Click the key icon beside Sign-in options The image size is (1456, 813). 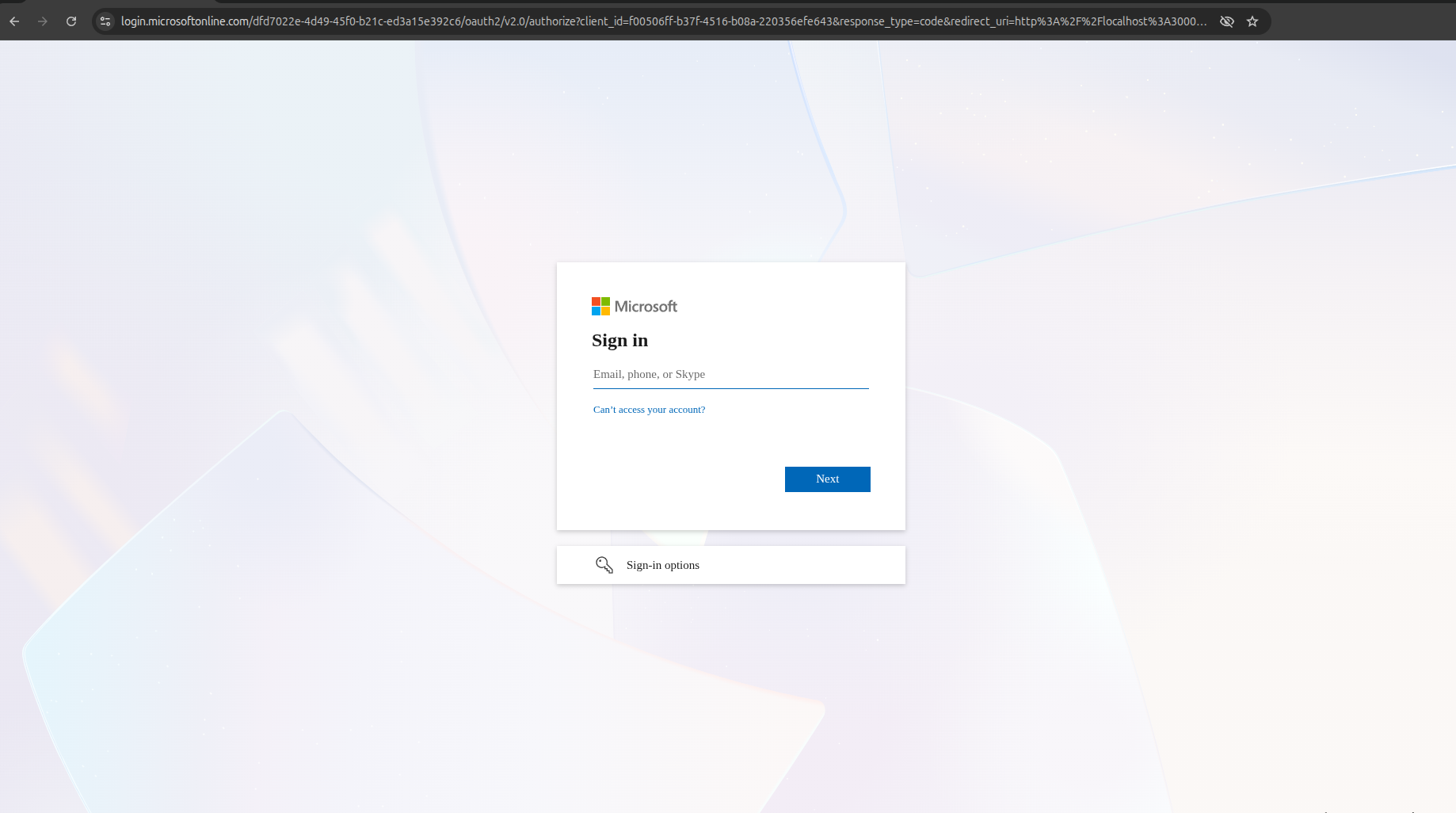tap(604, 565)
